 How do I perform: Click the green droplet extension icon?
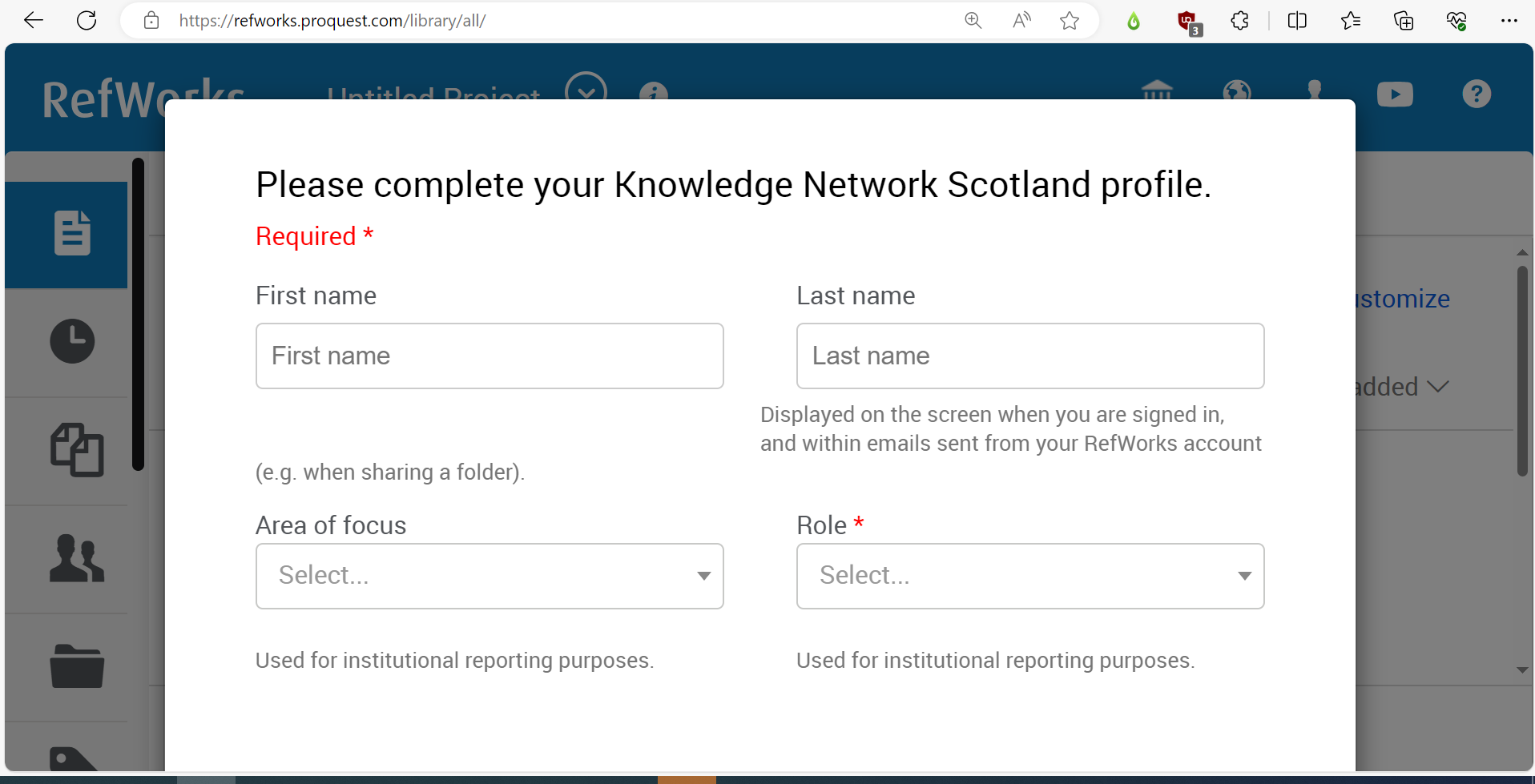(1133, 21)
